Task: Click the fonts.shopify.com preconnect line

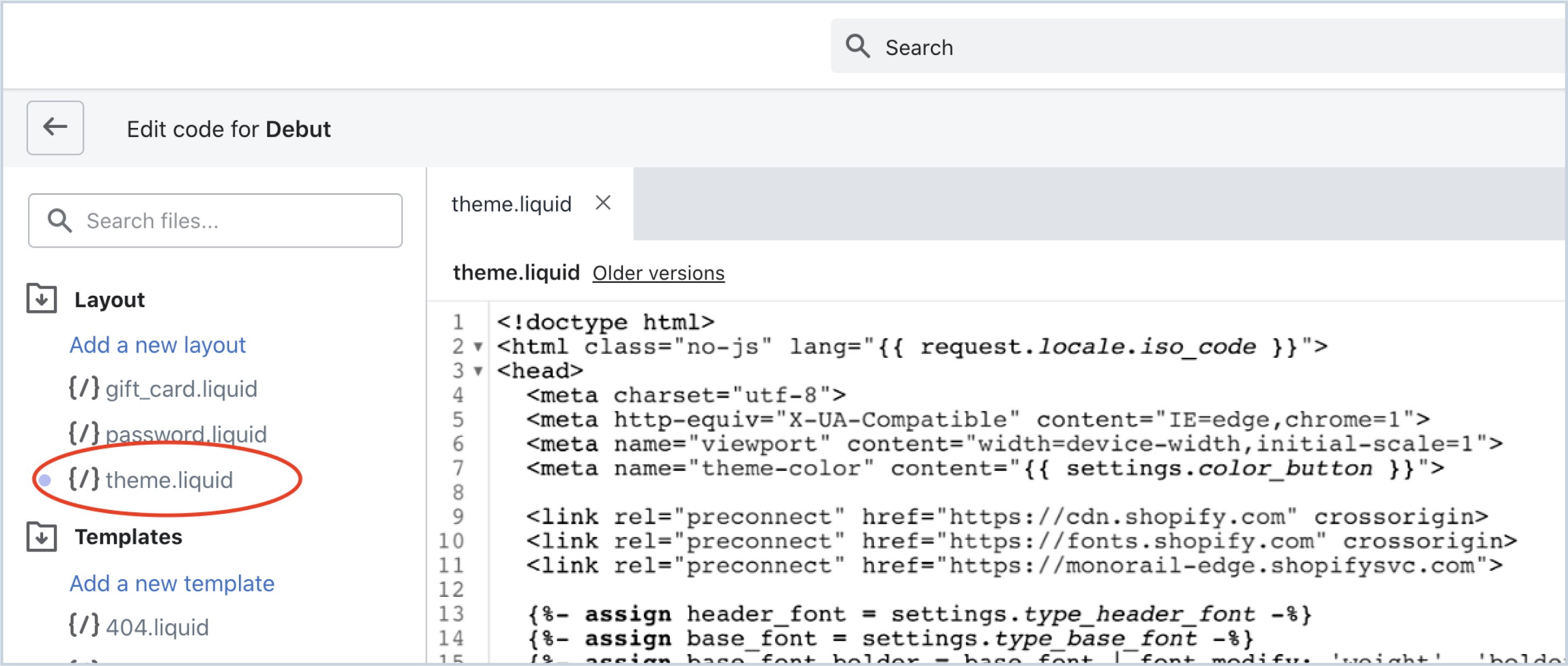Action: coord(1022,541)
